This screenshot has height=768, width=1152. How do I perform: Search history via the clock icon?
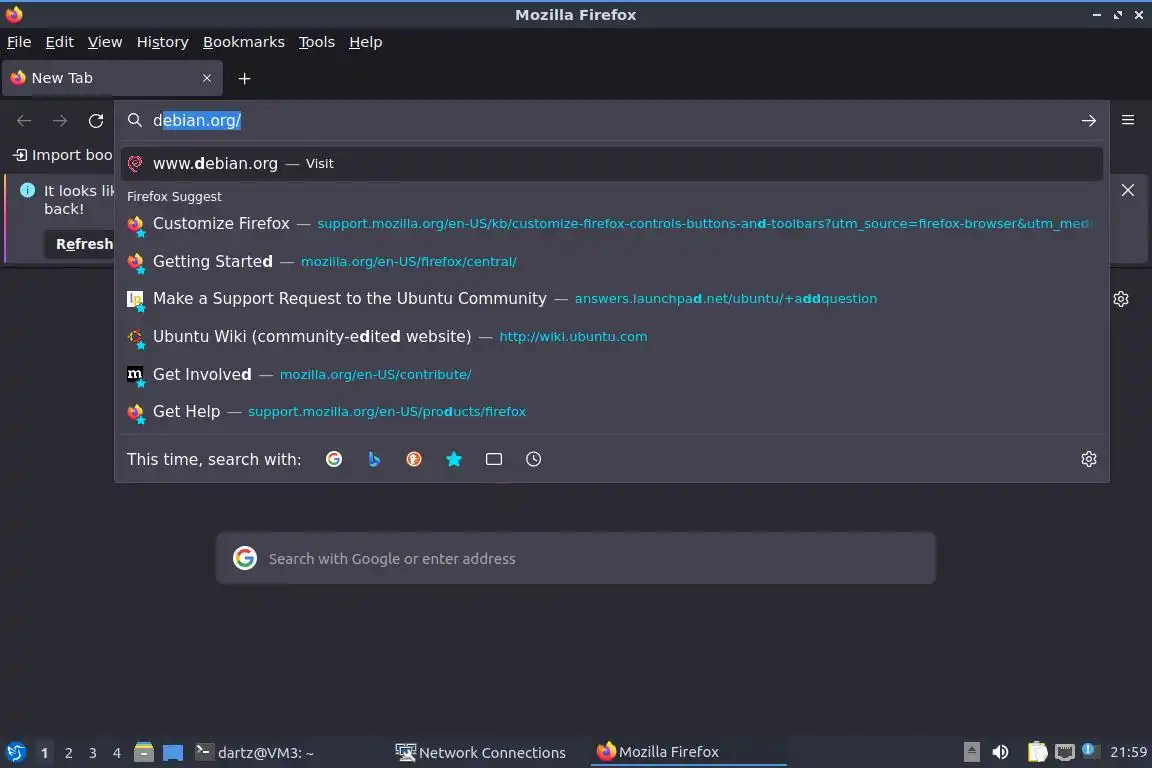click(x=533, y=459)
